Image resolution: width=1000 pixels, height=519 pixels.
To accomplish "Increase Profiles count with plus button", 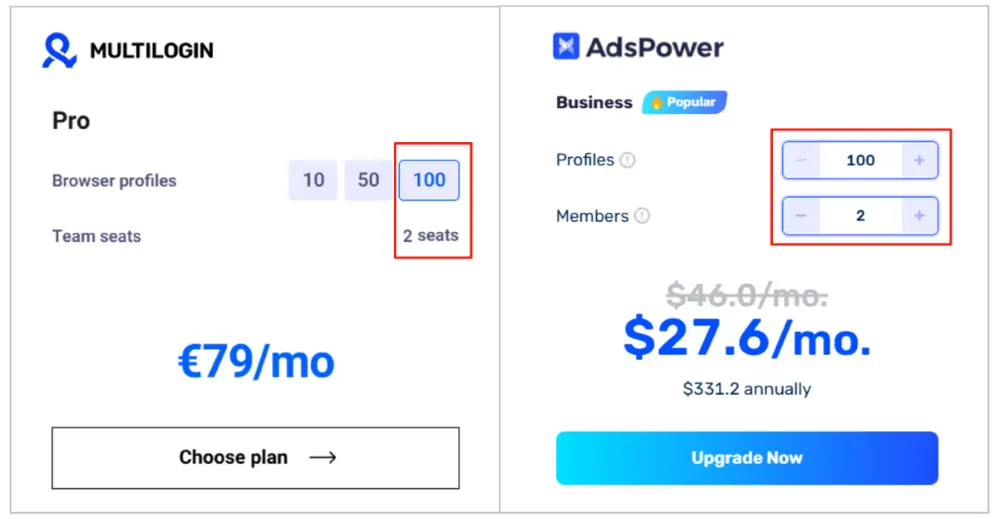I will (x=919, y=160).
